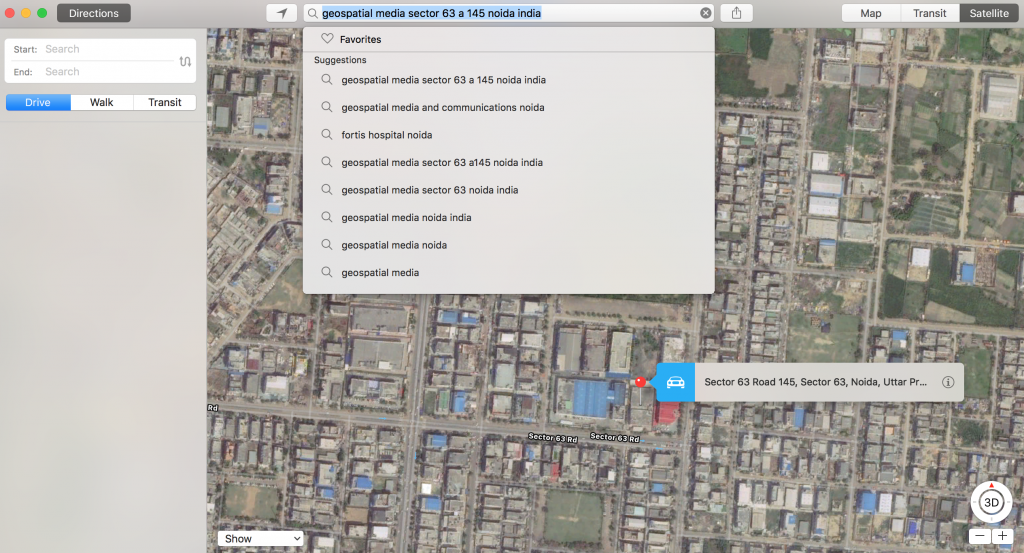Clear the search field with the X icon

[x=705, y=13]
